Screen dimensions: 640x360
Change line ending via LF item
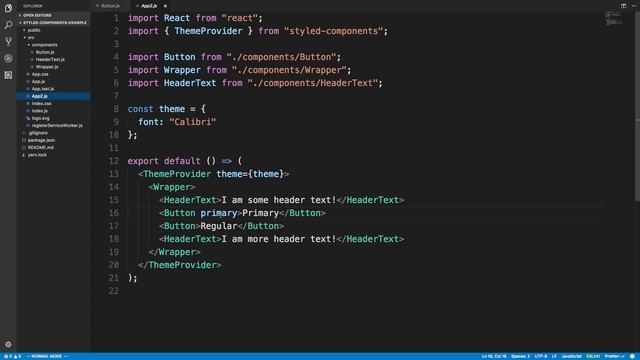point(554,356)
